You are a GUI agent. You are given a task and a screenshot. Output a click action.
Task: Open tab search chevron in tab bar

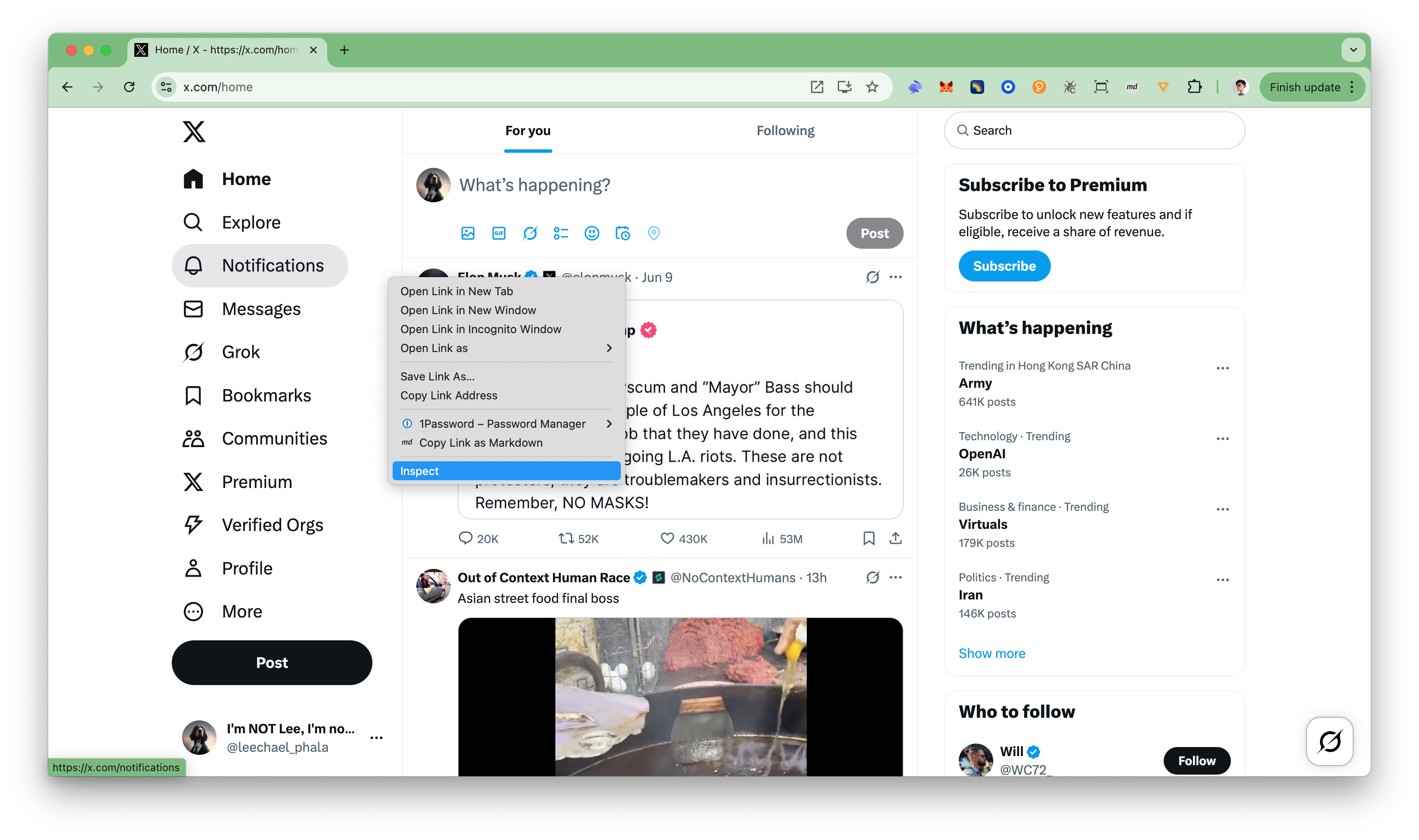click(1353, 50)
